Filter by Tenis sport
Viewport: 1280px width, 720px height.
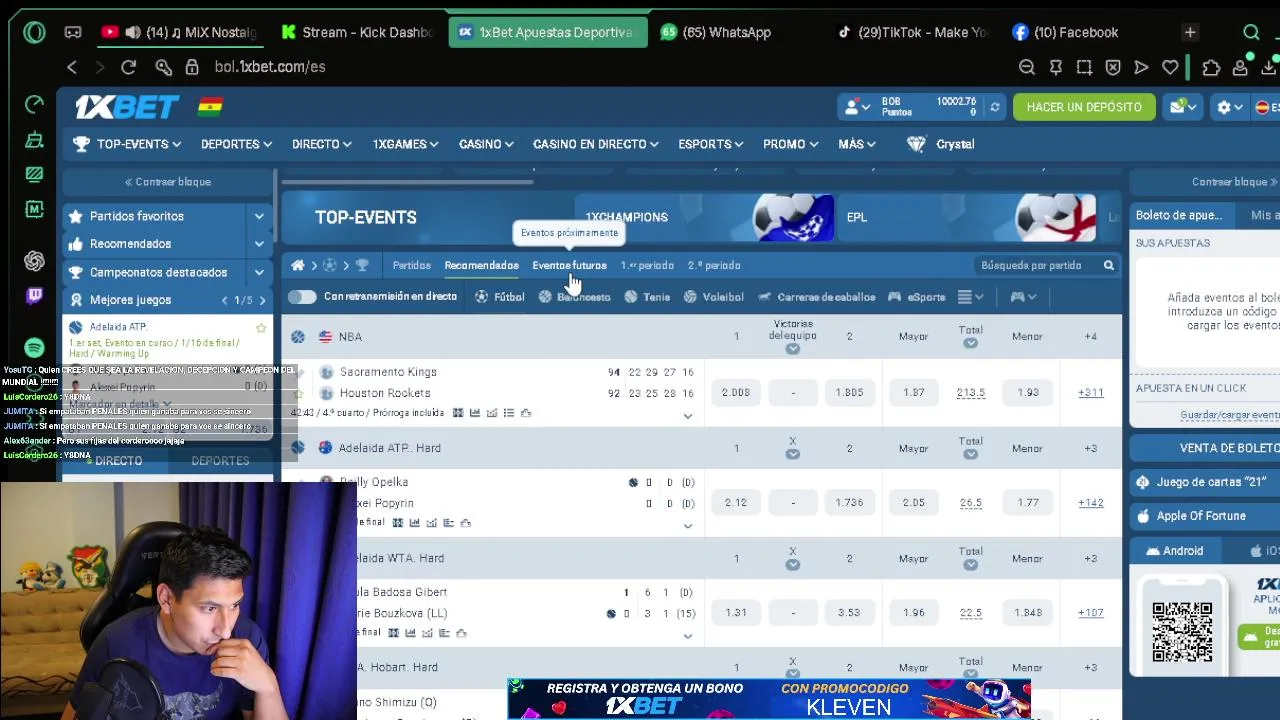point(647,297)
